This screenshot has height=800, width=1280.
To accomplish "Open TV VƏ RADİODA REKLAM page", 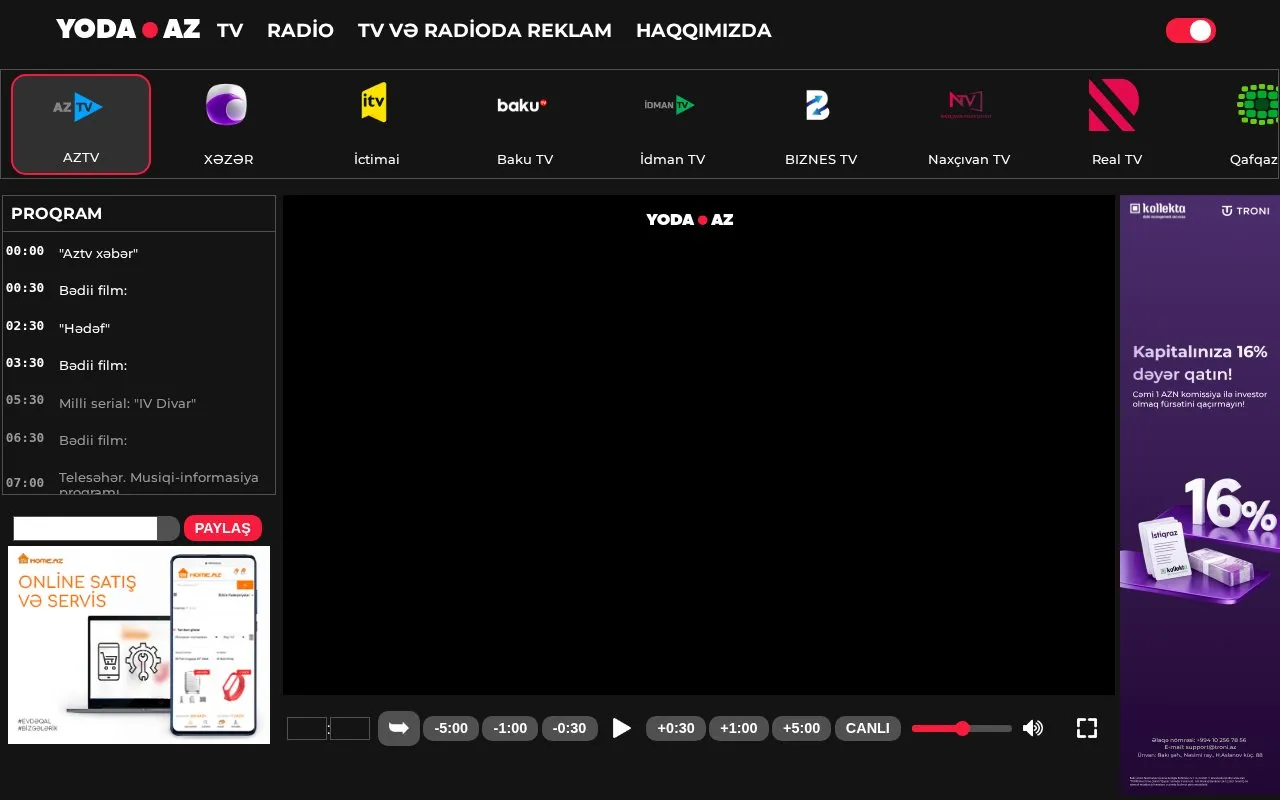I will point(485,30).
